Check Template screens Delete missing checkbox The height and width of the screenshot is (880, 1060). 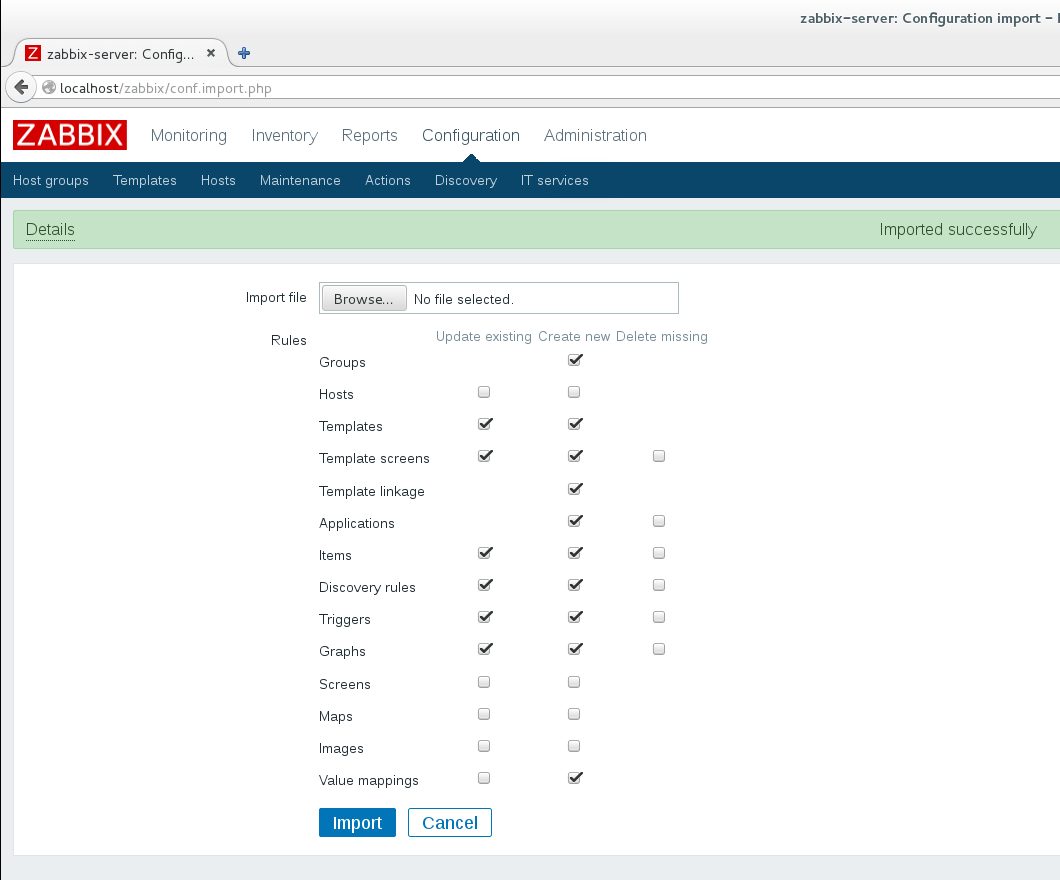(659, 456)
